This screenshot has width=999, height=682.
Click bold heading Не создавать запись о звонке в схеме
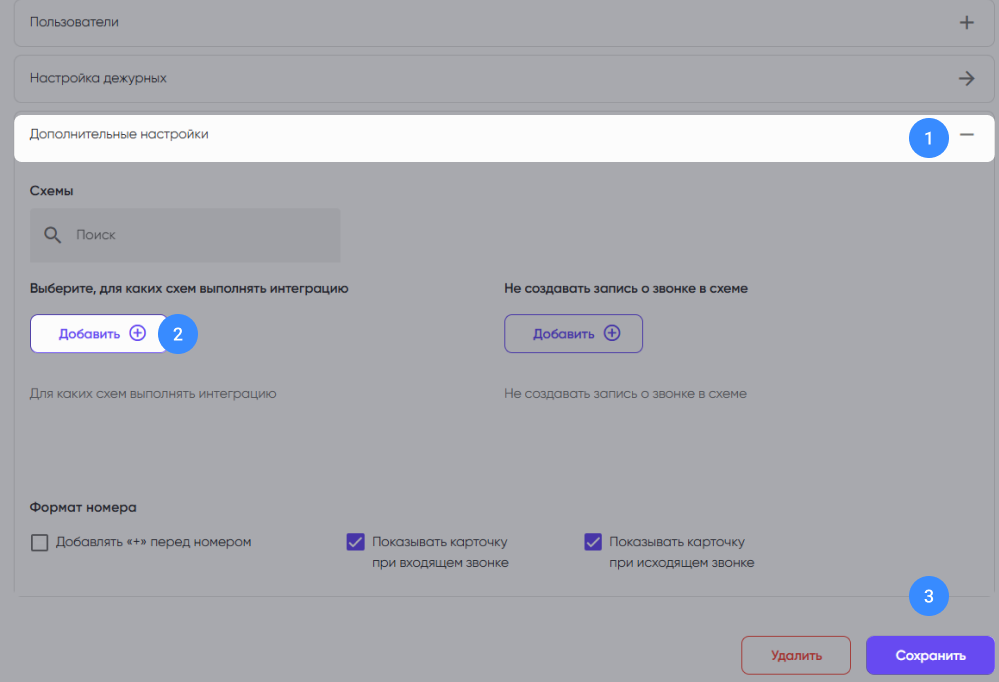(626, 289)
